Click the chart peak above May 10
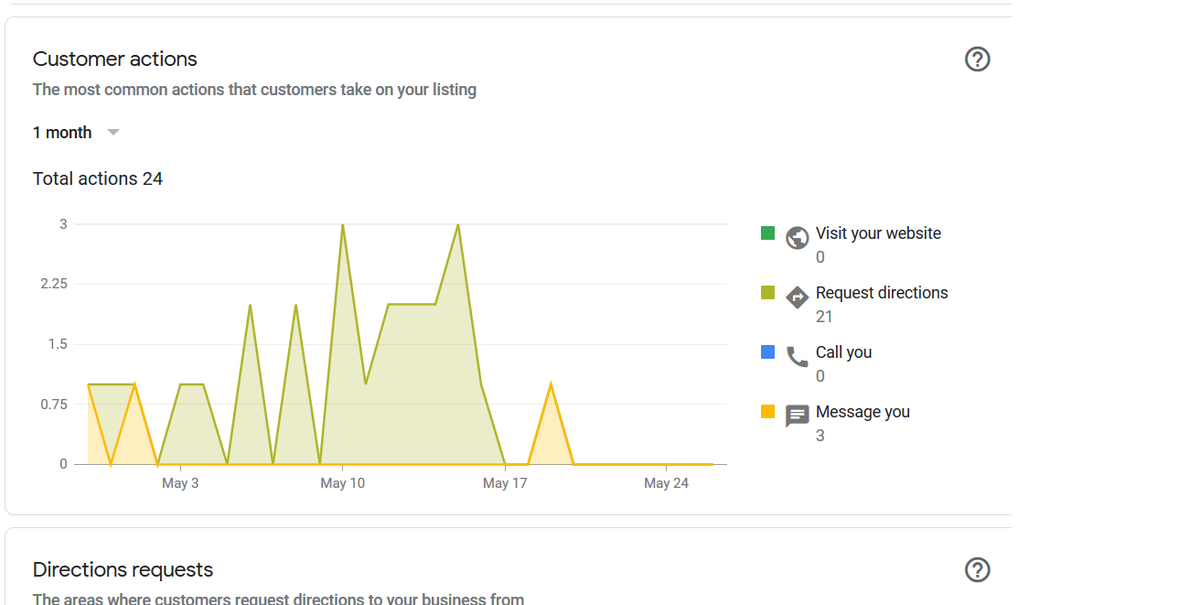Viewport: 1200px width, 605px height. point(343,226)
